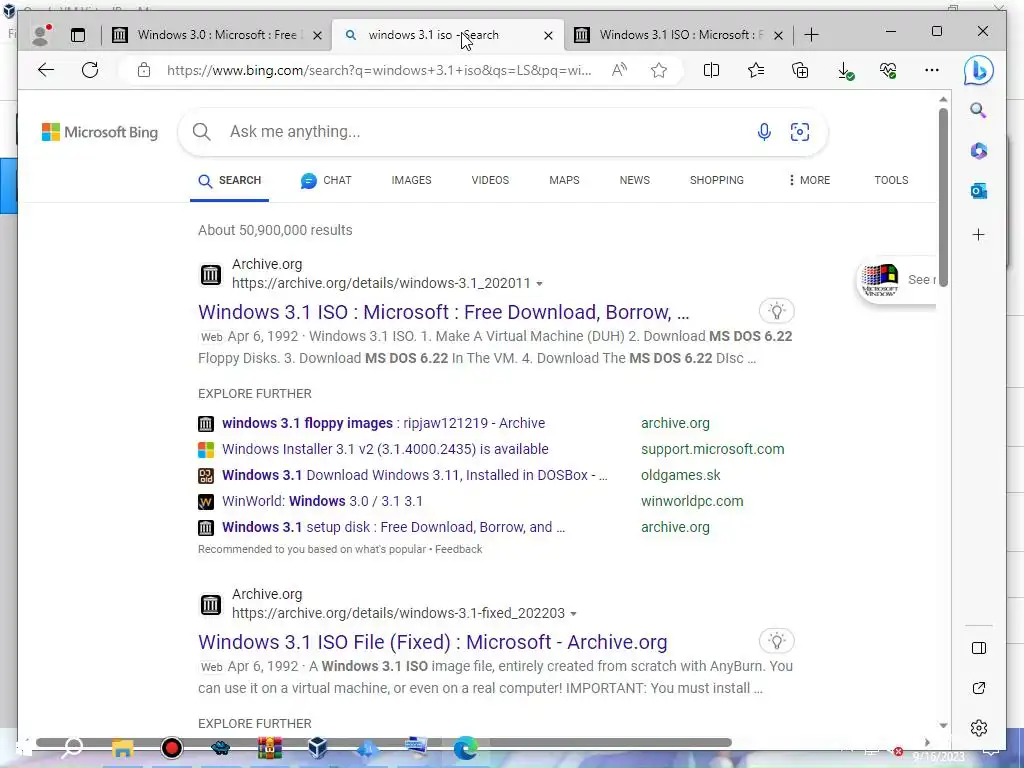Show insights bulb for Windows 3.1 ISO File (Fixed)

[x=776, y=641]
